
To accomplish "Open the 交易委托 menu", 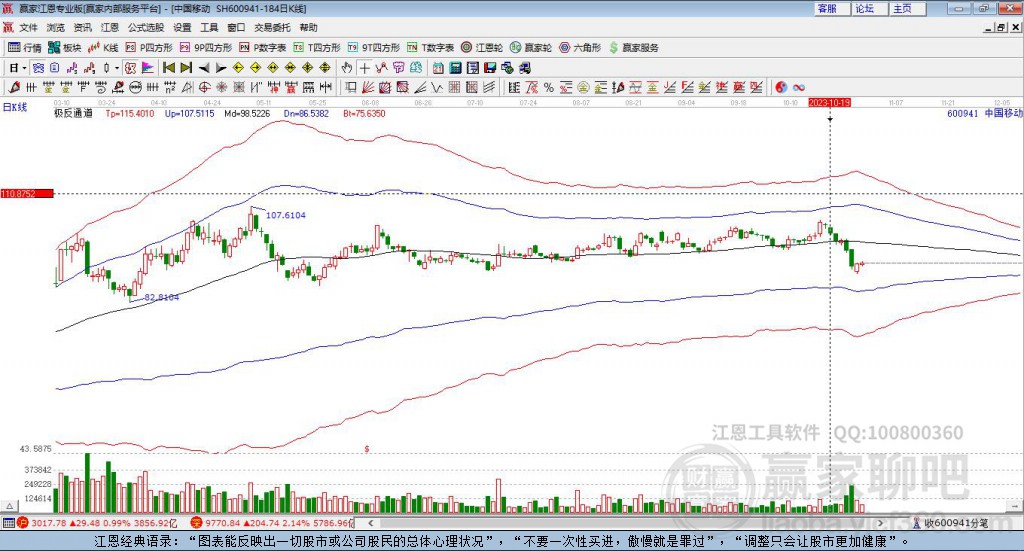I will point(272,27).
